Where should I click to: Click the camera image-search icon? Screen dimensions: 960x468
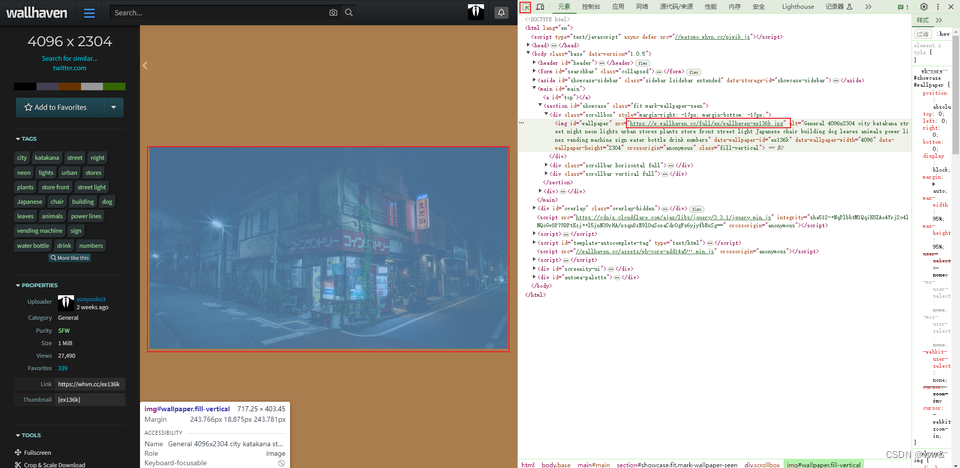[x=333, y=12]
